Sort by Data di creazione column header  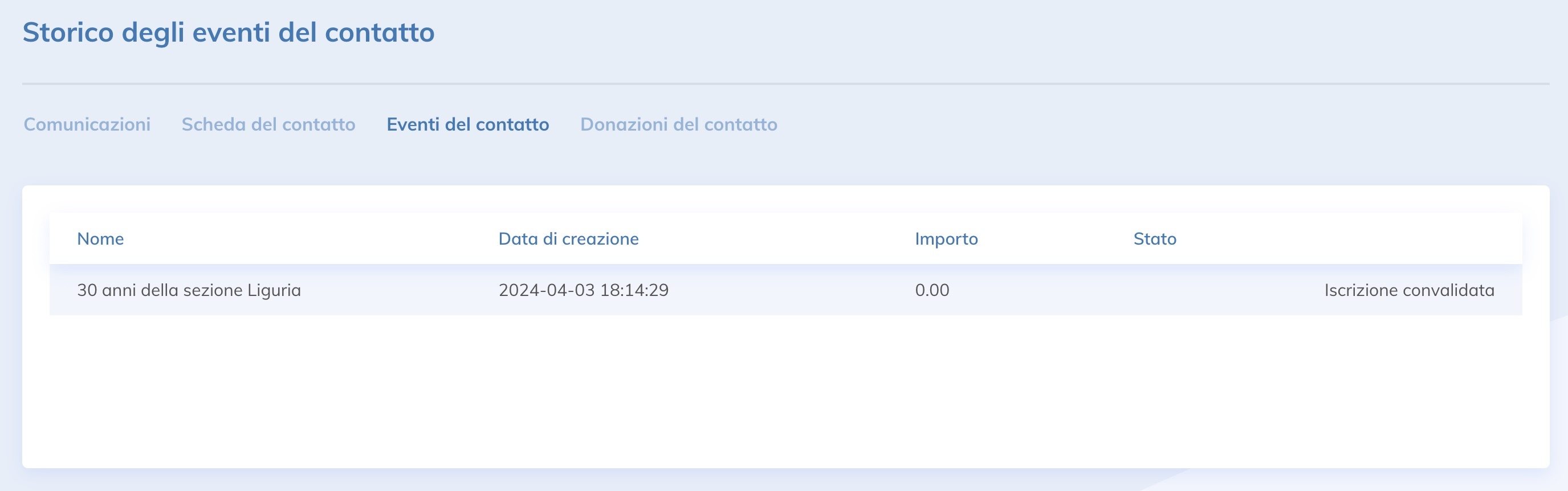(568, 239)
